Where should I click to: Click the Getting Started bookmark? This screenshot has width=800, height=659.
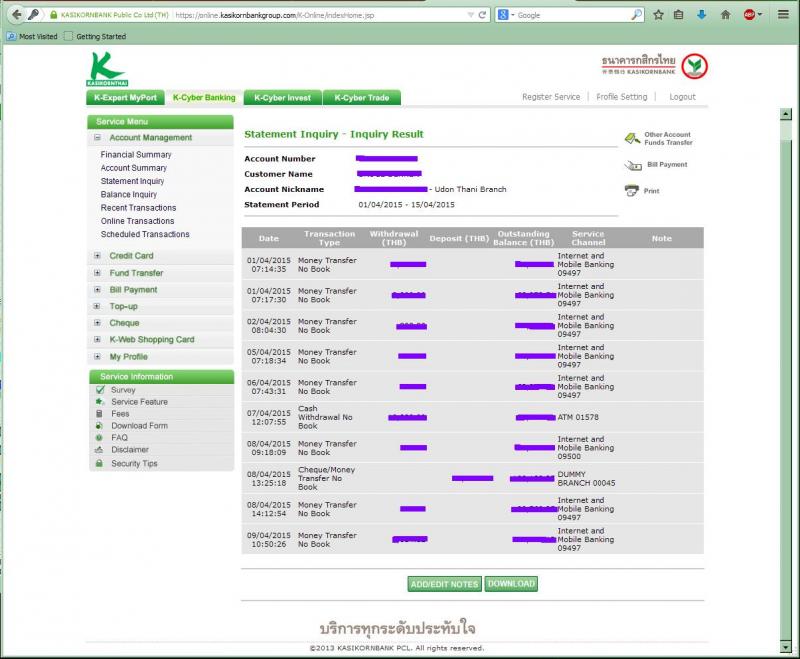point(95,37)
